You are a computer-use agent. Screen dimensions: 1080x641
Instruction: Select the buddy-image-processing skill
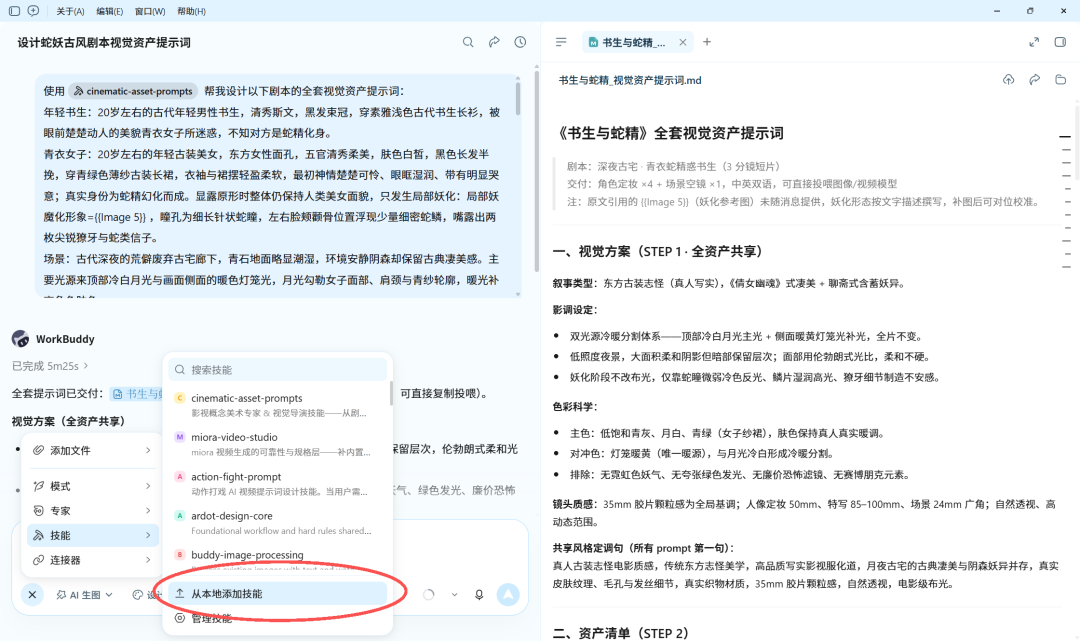click(x=278, y=560)
